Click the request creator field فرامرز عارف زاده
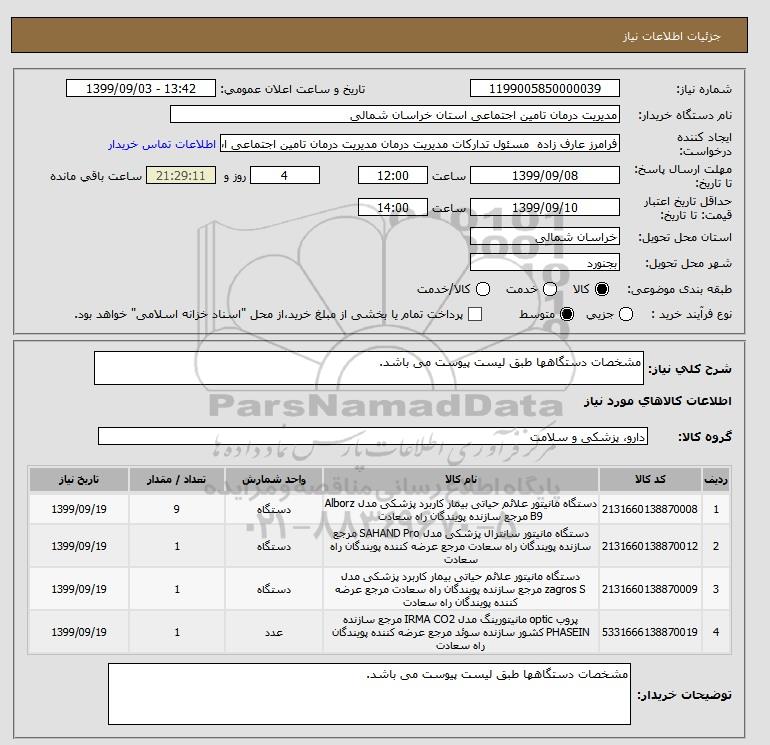This screenshot has width=770, height=745. (x=420, y=144)
